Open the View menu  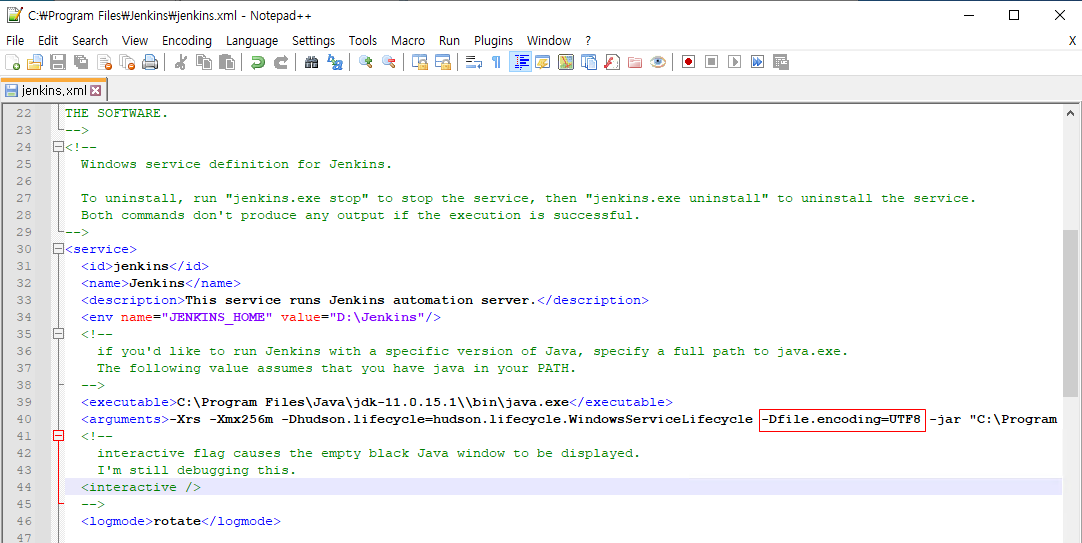(135, 41)
